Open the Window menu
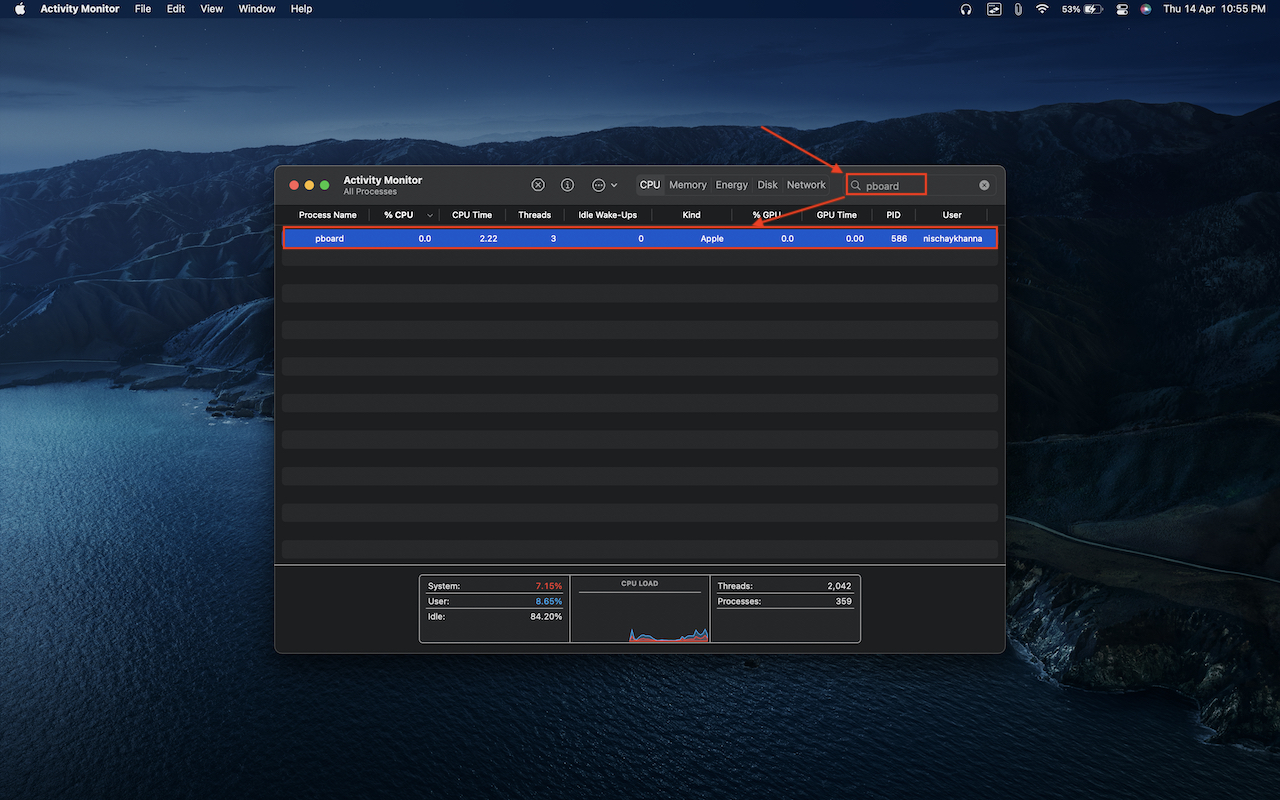Image resolution: width=1280 pixels, height=800 pixels. 257,9
